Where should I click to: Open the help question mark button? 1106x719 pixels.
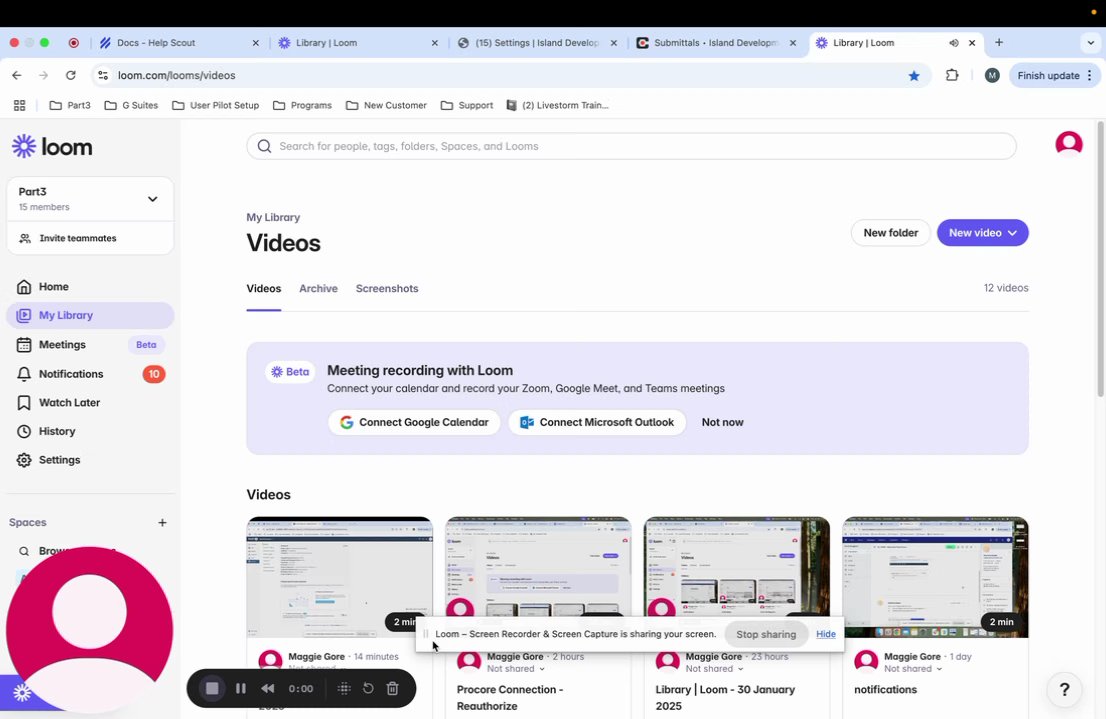1064,689
